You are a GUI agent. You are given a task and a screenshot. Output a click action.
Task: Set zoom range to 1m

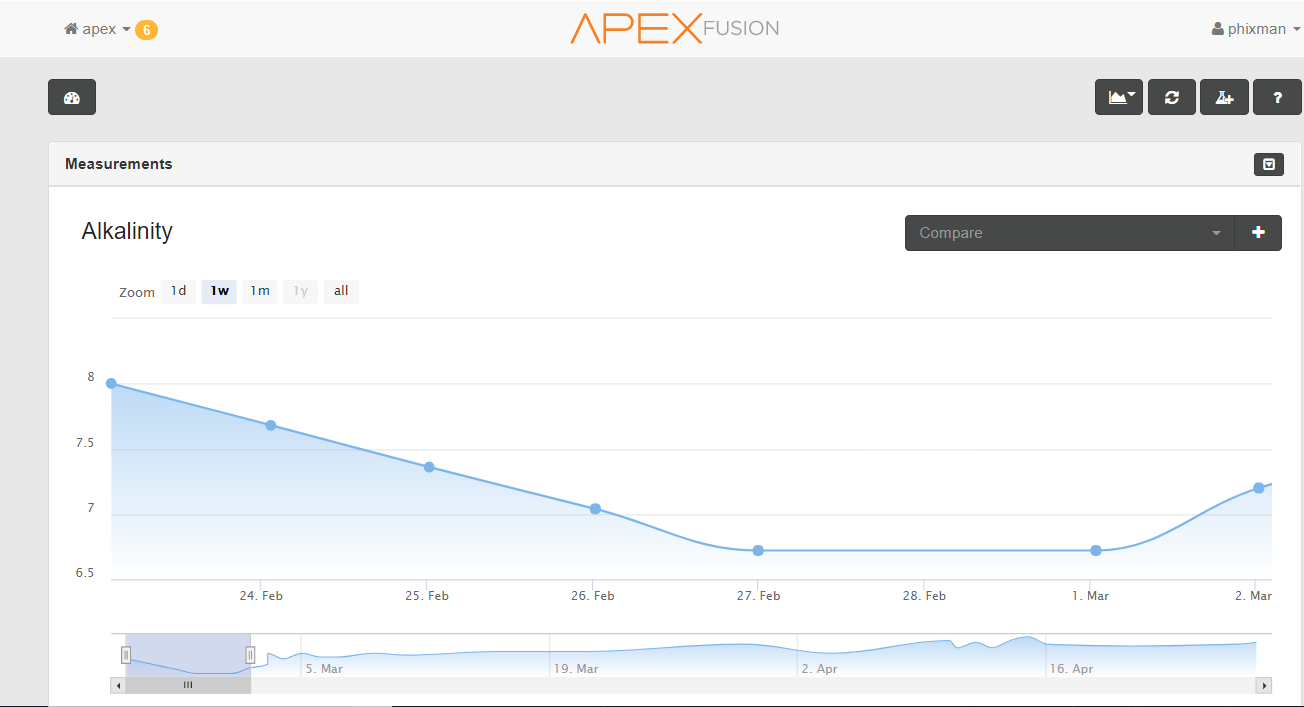click(260, 291)
